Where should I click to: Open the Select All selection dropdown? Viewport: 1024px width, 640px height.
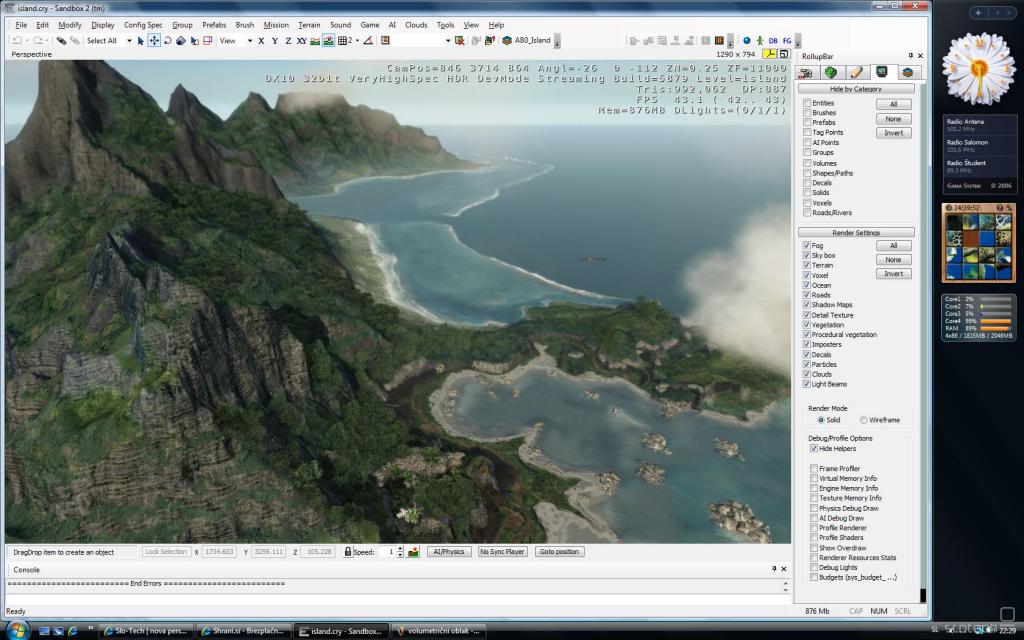click(x=129, y=40)
